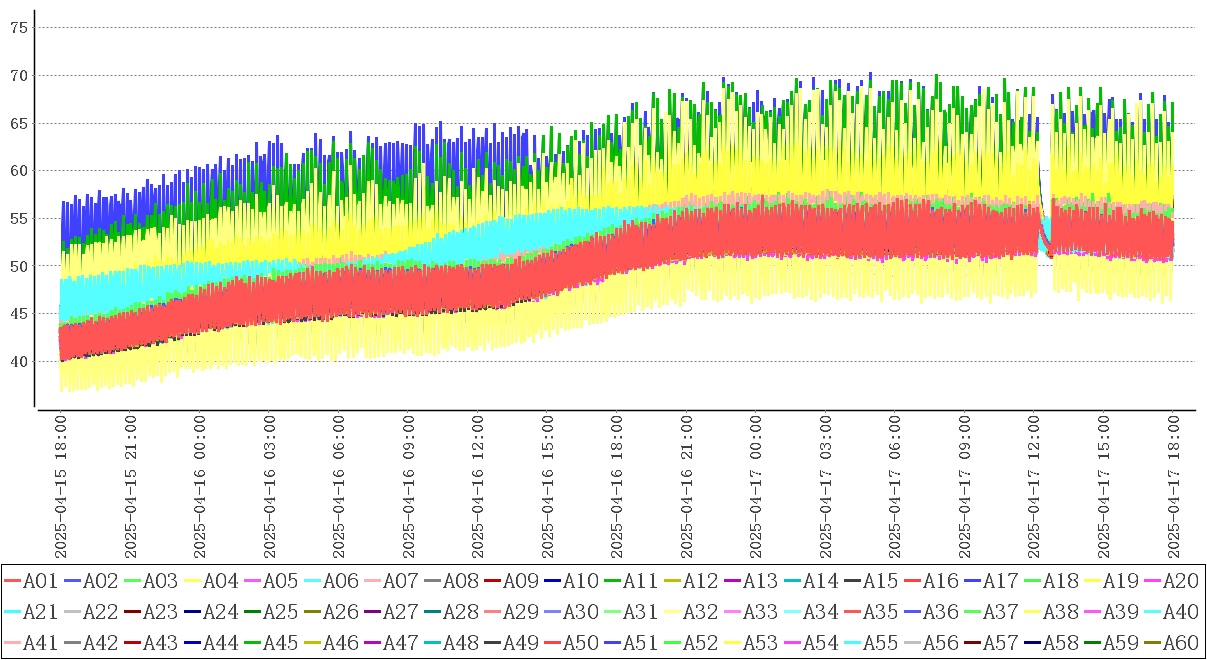This screenshot has height=660, width=1207.
Task: Click the 40 value on the y-axis
Action: pyautogui.click(x=18, y=361)
